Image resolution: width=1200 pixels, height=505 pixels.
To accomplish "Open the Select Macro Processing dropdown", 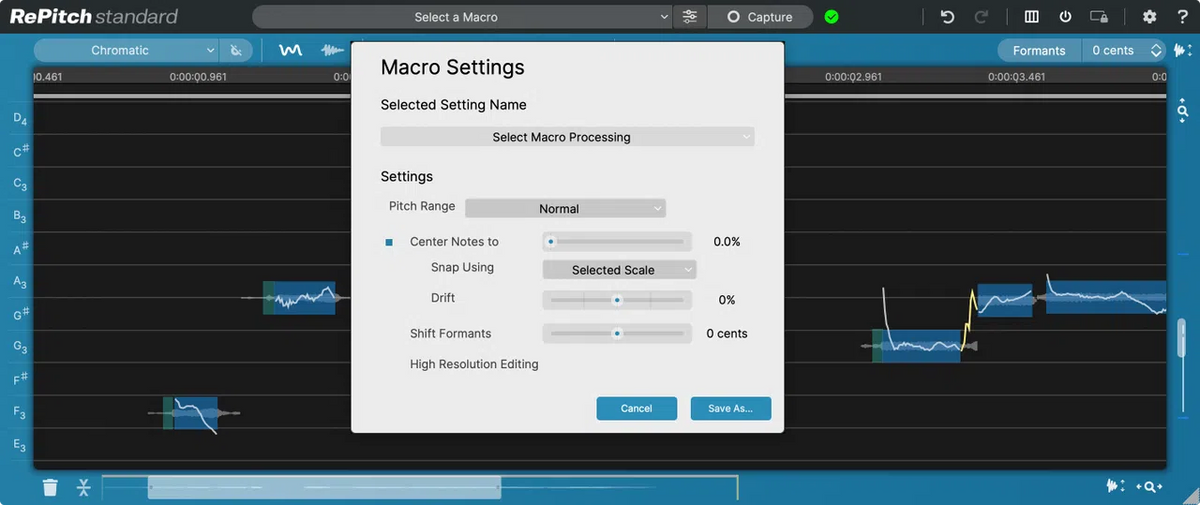I will click(x=567, y=137).
